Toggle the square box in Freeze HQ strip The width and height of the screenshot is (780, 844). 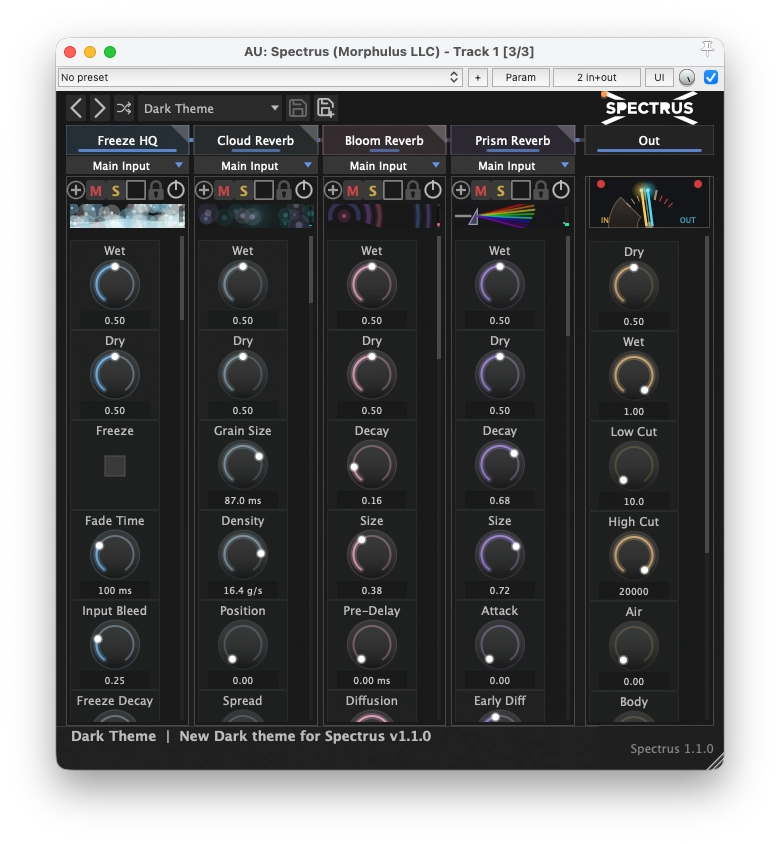(136, 190)
